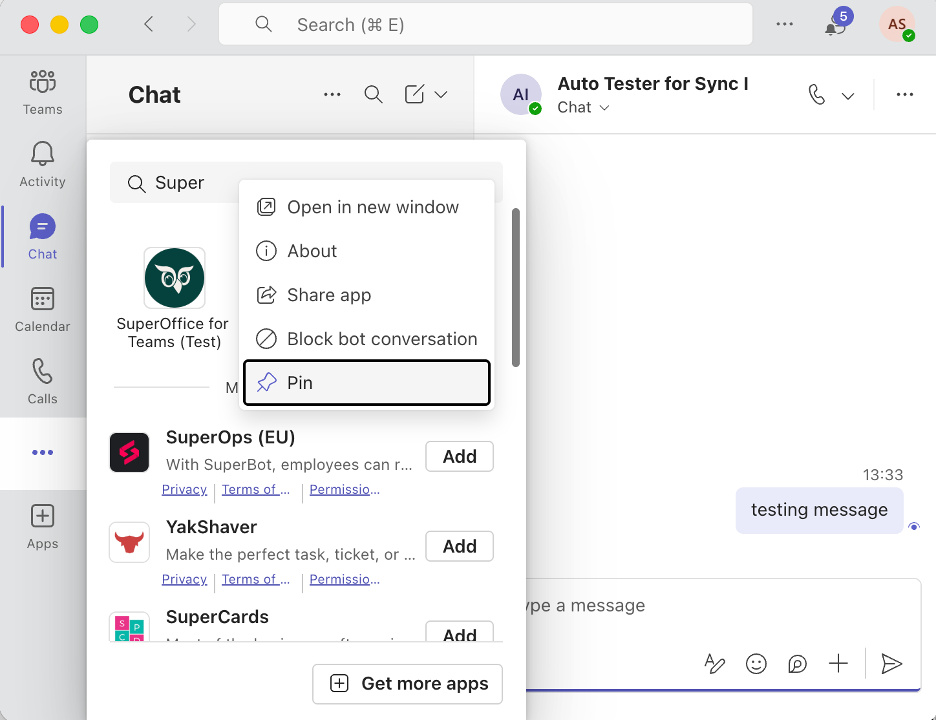Open chat list more options ellipsis
936x720 pixels.
tap(332, 94)
